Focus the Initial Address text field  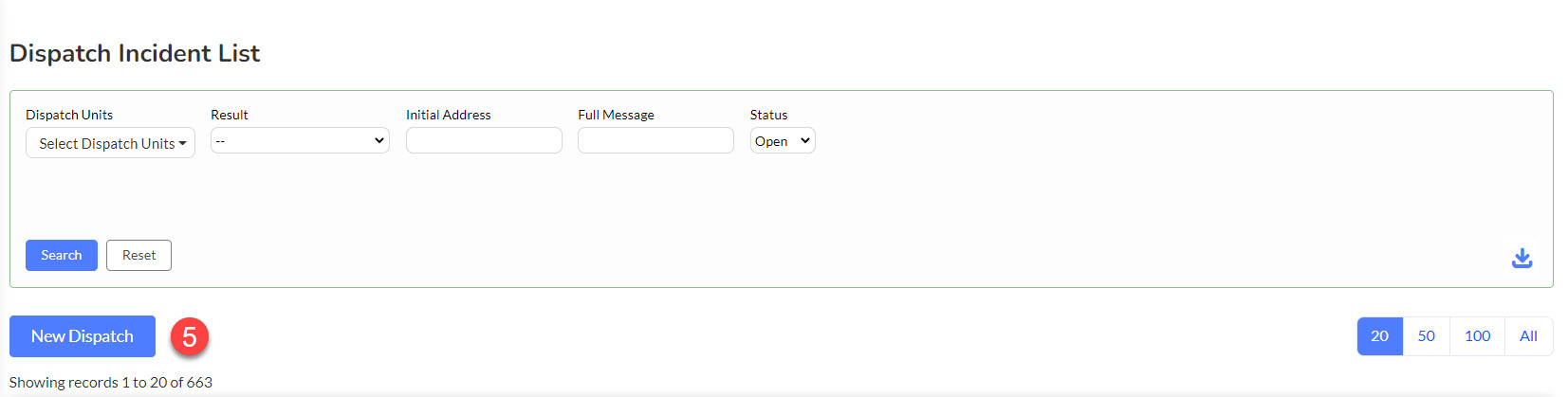pyautogui.click(x=484, y=140)
